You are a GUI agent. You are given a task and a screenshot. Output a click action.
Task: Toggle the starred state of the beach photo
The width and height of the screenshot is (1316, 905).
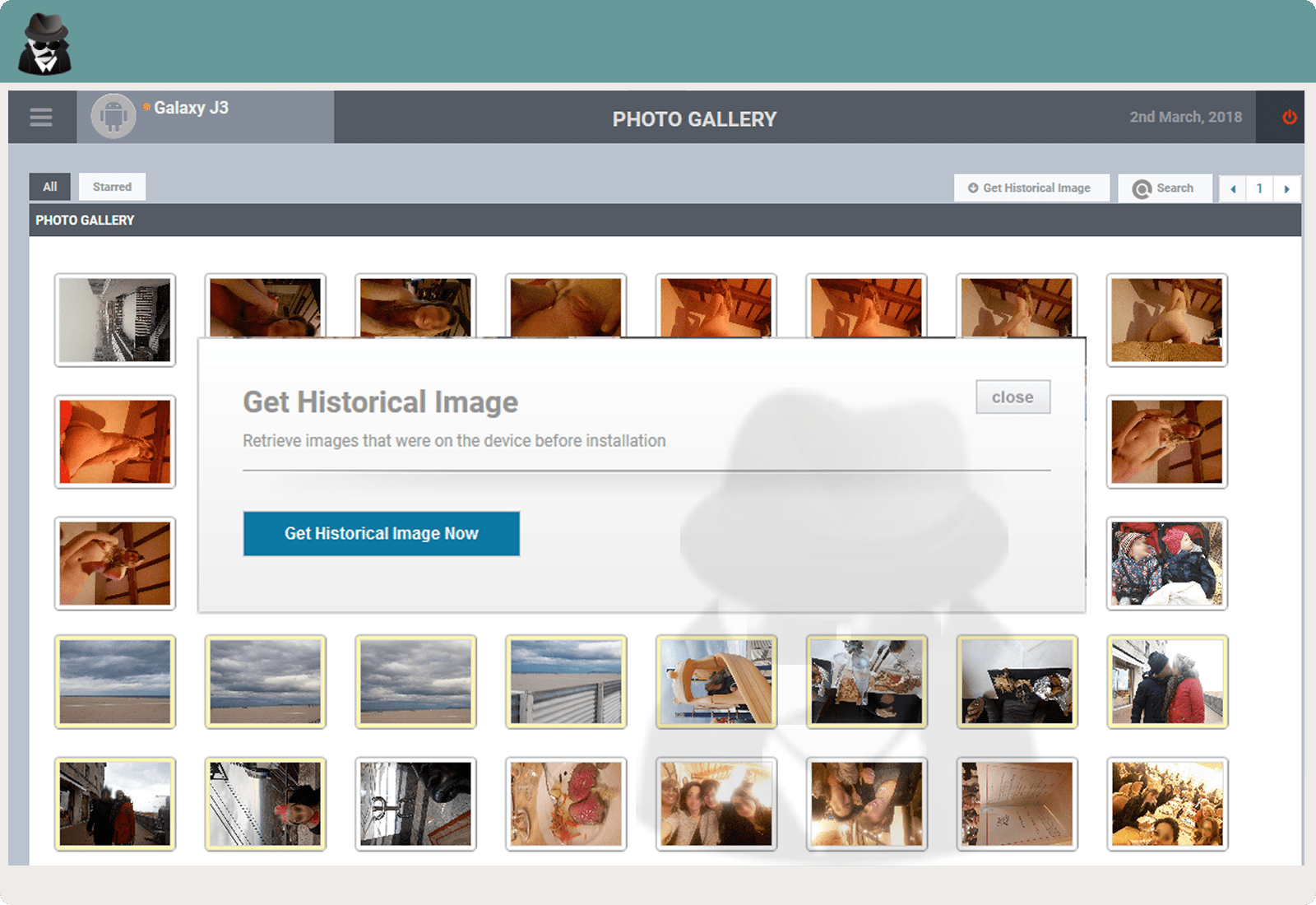(115, 682)
